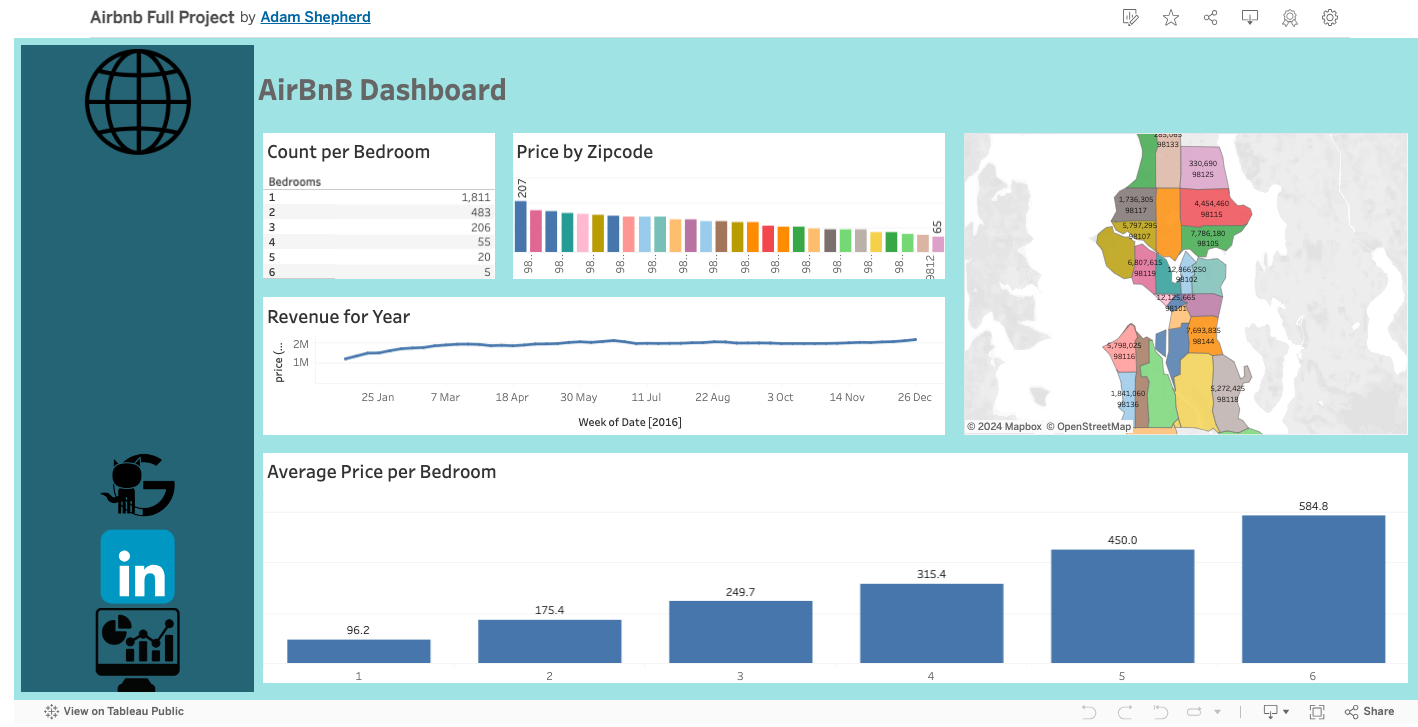Click the G logo icon in the sidebar
Viewport: 1418px width, 727px height.
(137, 485)
